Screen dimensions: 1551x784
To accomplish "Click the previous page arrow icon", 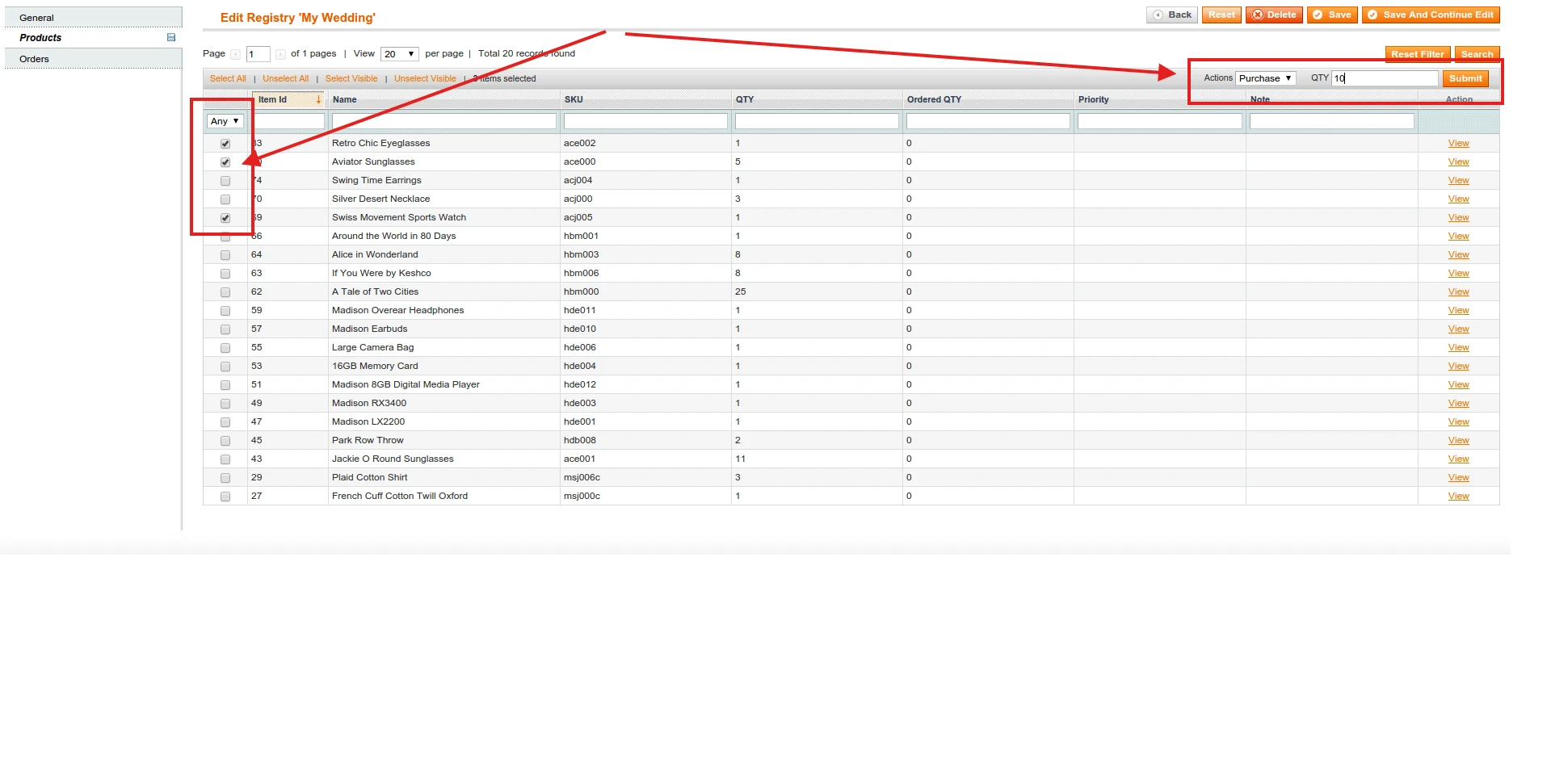I will pyautogui.click(x=236, y=53).
